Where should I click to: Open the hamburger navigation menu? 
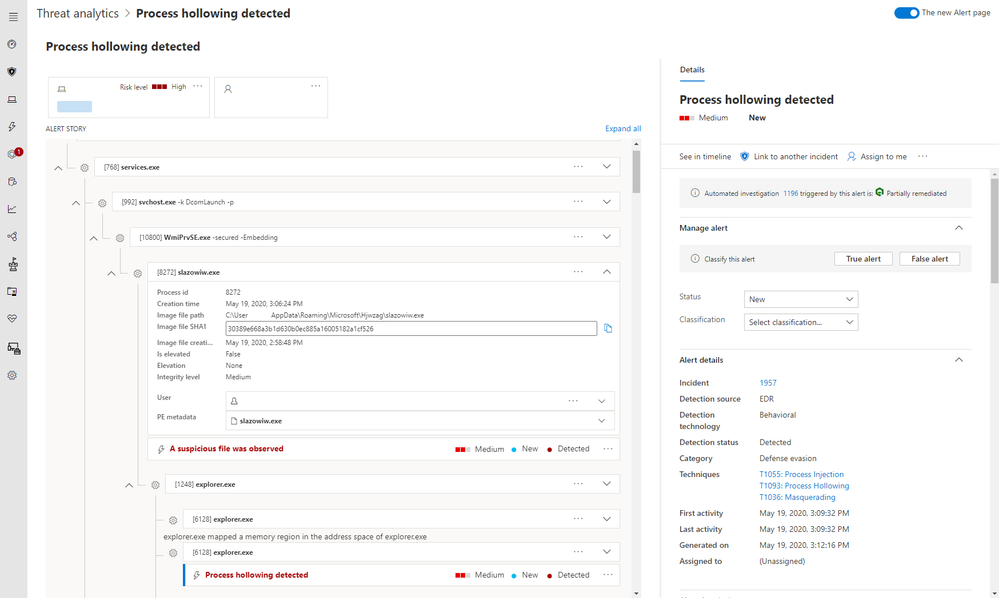pos(13,17)
